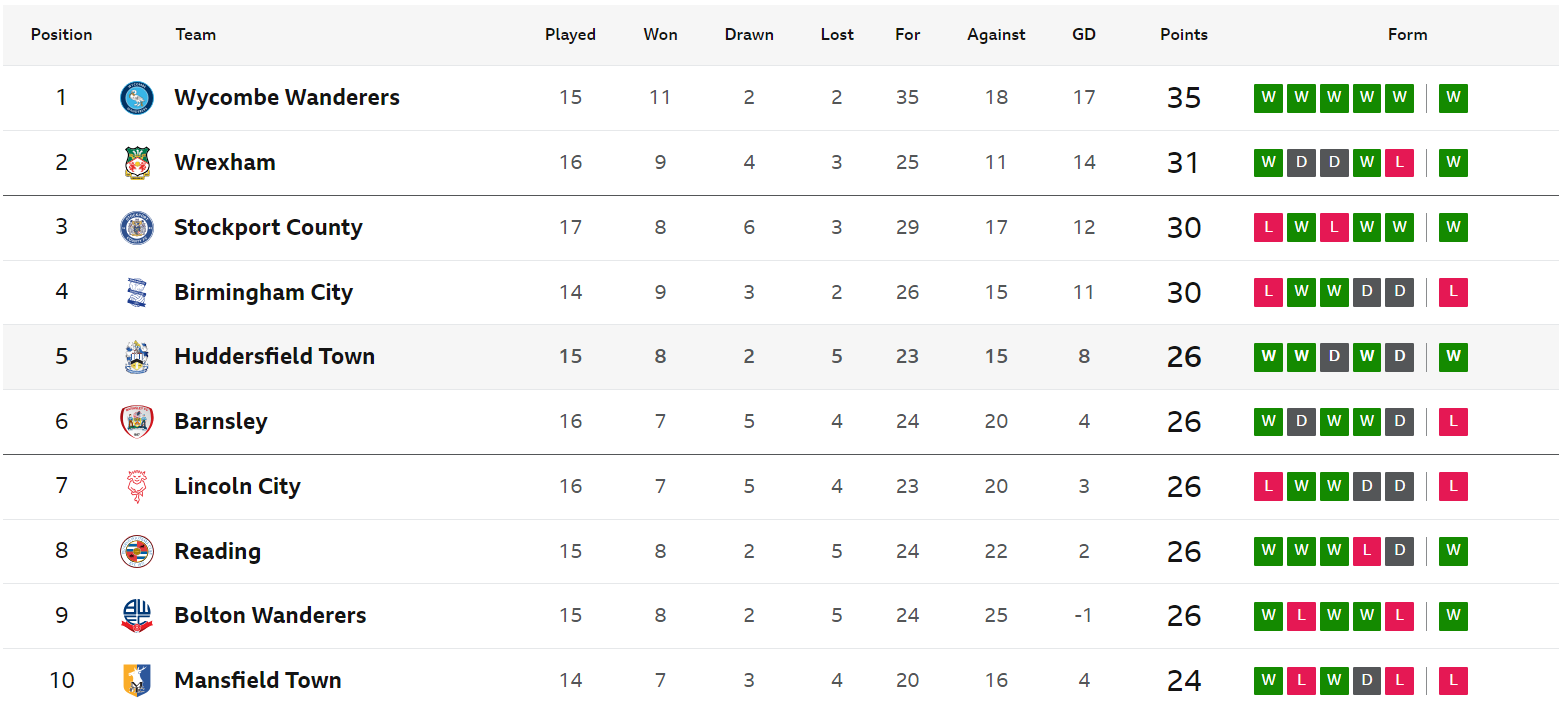The width and height of the screenshot is (1559, 709).
Task: Click the Reading club badge
Action: pos(136,551)
